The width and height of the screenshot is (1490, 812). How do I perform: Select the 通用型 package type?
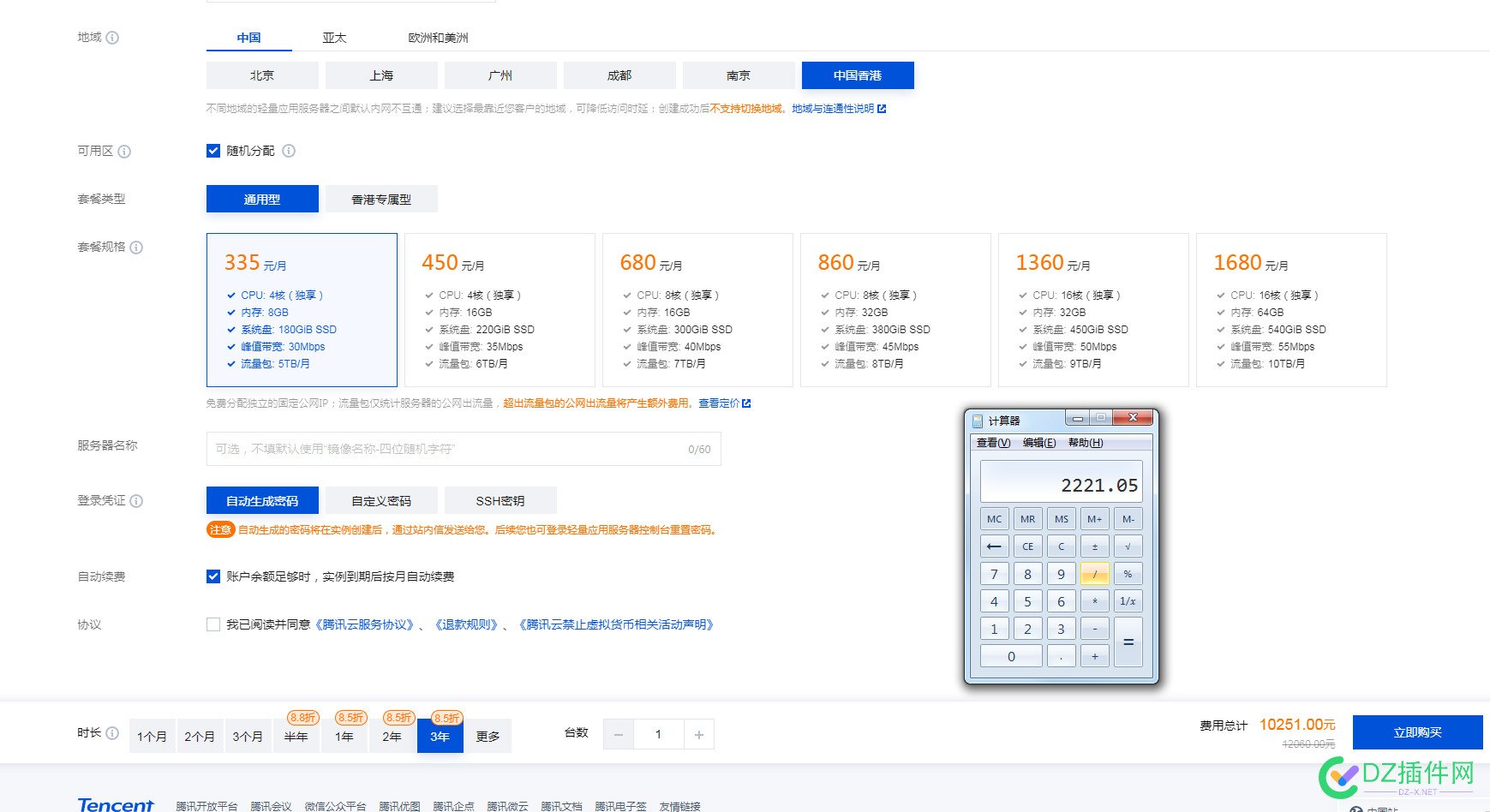pos(262,199)
